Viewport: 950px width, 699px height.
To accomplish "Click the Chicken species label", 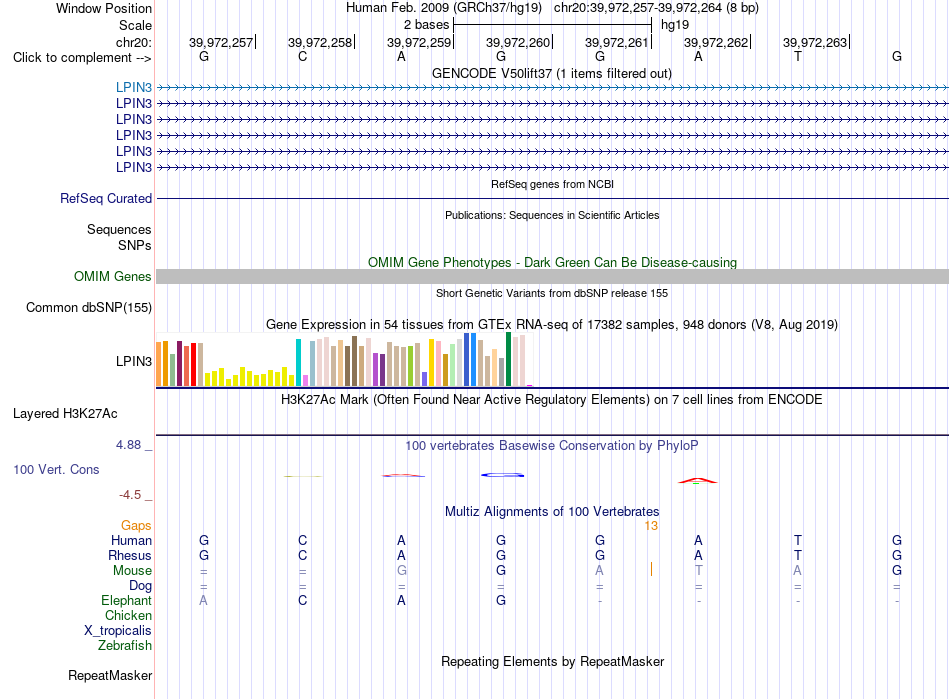I will [128, 615].
